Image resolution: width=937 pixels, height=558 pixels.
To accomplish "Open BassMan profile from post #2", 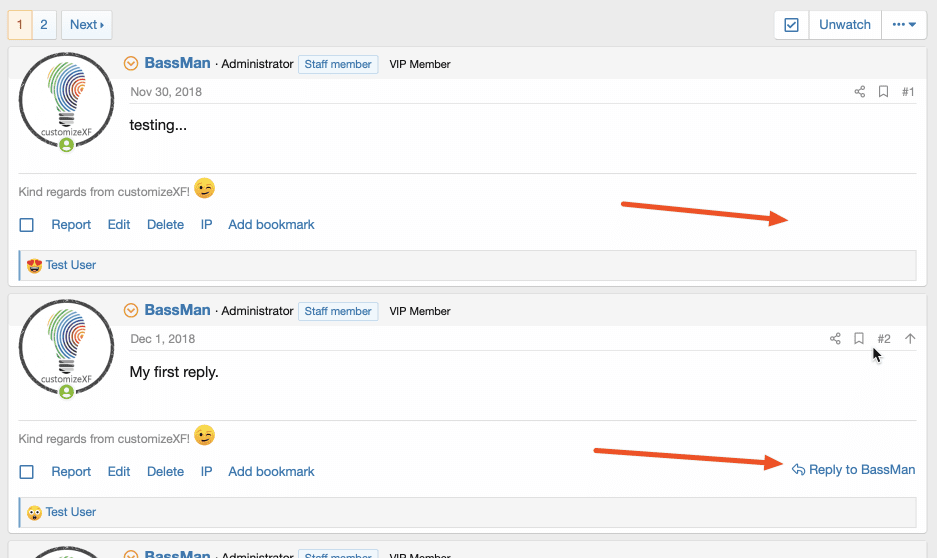I will (x=177, y=310).
